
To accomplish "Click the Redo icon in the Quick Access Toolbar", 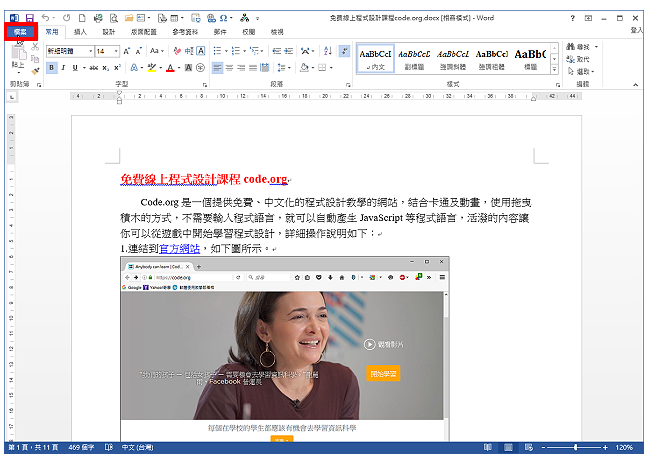I will click(x=66, y=18).
